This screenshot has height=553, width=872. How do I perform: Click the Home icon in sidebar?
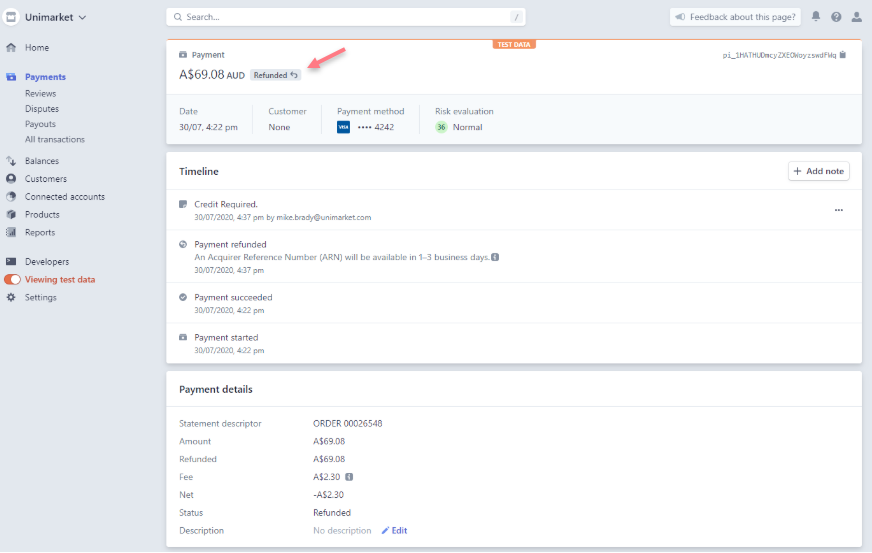pos(11,47)
